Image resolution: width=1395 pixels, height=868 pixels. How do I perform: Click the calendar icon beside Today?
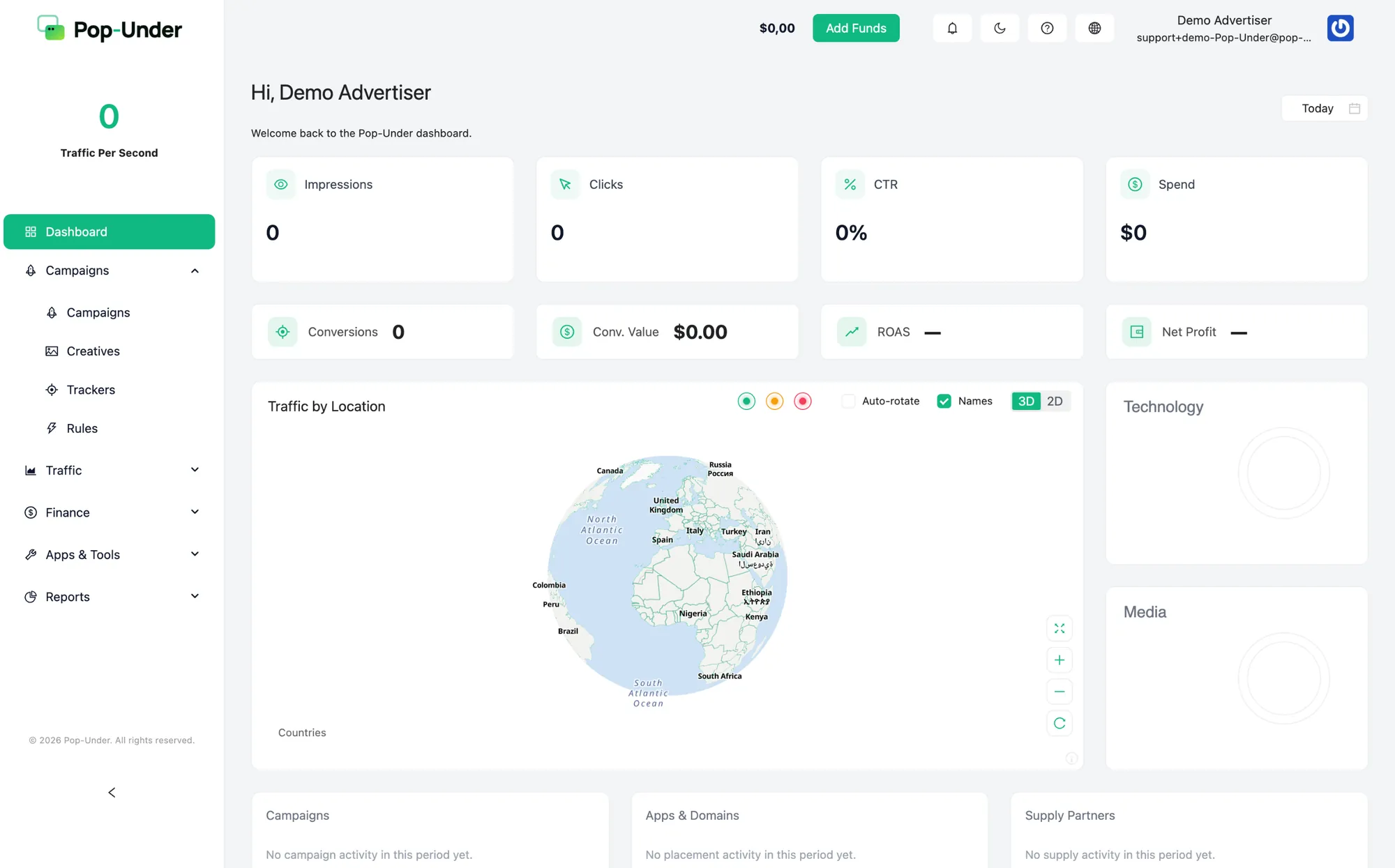[1355, 108]
